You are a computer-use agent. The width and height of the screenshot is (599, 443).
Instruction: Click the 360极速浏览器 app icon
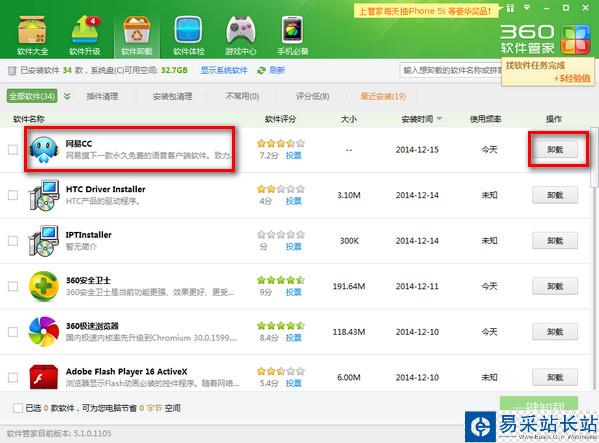[44, 331]
